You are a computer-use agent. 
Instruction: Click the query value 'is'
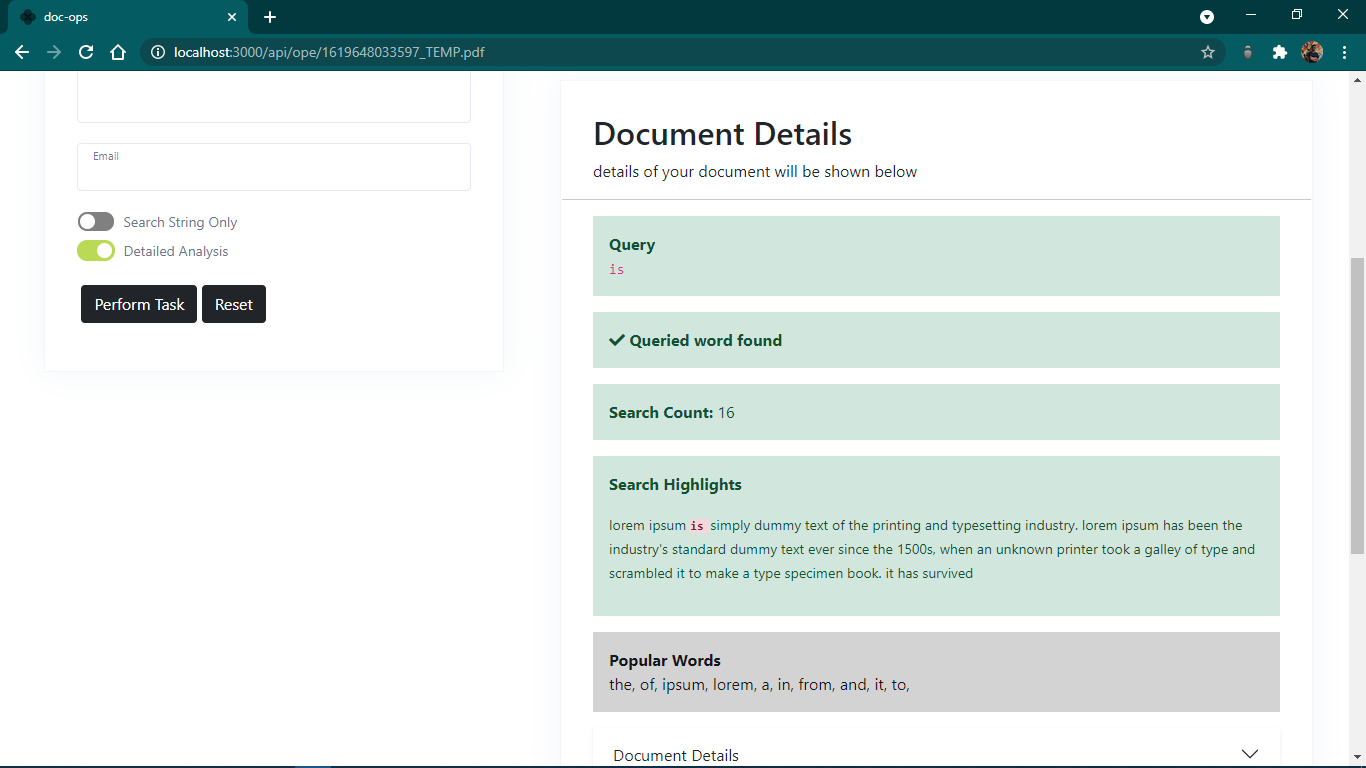[x=617, y=269]
